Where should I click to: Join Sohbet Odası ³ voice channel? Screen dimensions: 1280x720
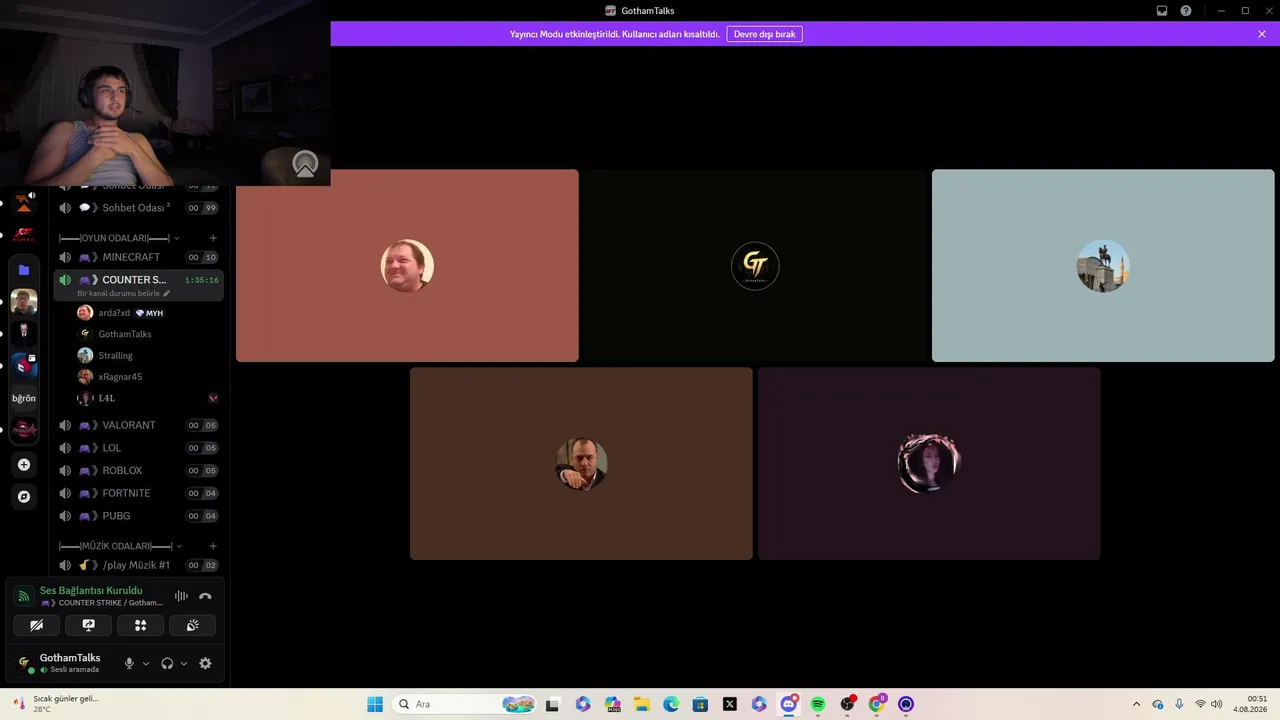138,208
